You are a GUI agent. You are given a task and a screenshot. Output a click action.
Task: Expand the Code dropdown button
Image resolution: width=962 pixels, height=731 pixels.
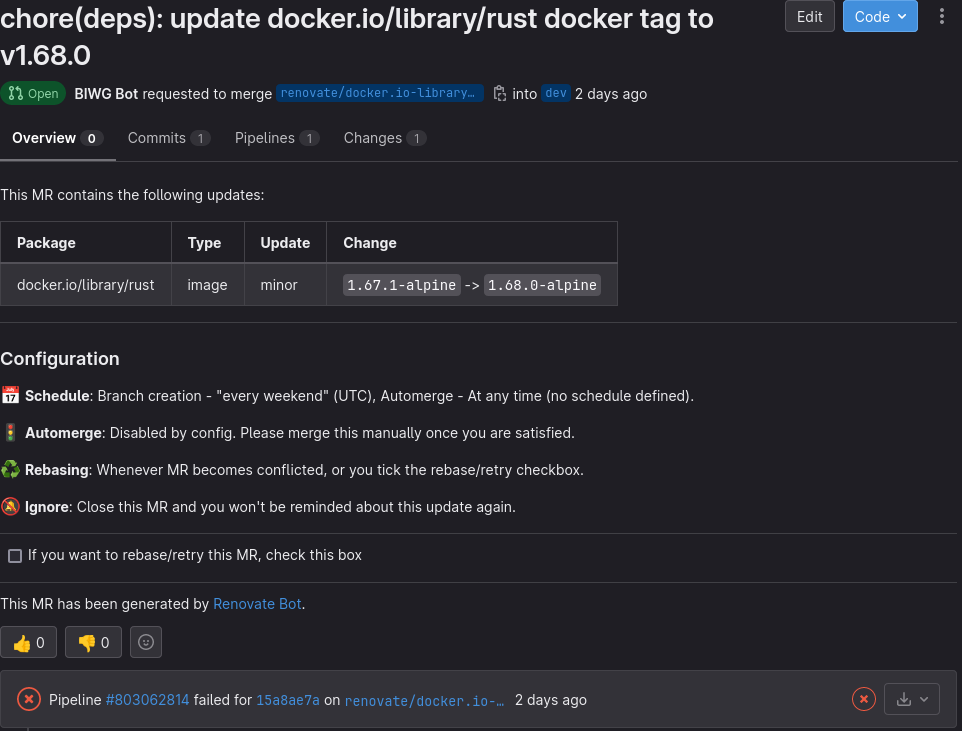880,16
